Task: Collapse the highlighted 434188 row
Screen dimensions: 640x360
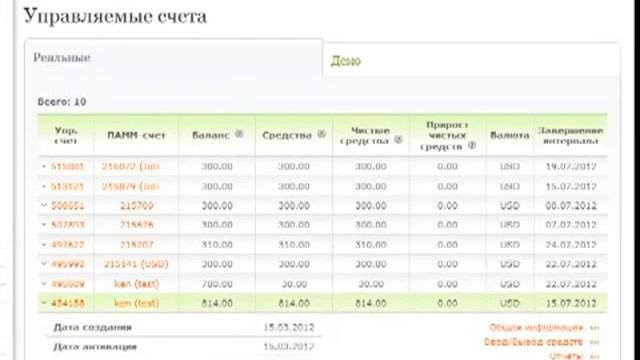Action: tap(44, 303)
